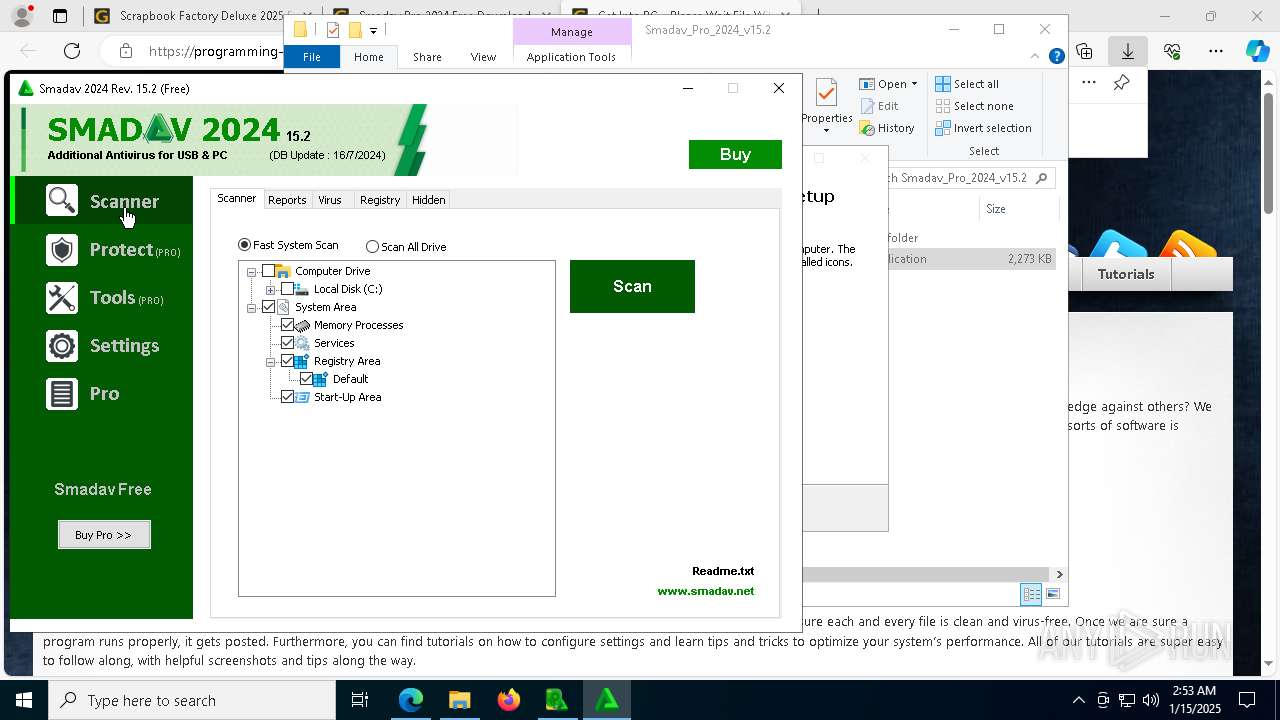Click Edit icon in File Explorer ribbon

tap(867, 106)
